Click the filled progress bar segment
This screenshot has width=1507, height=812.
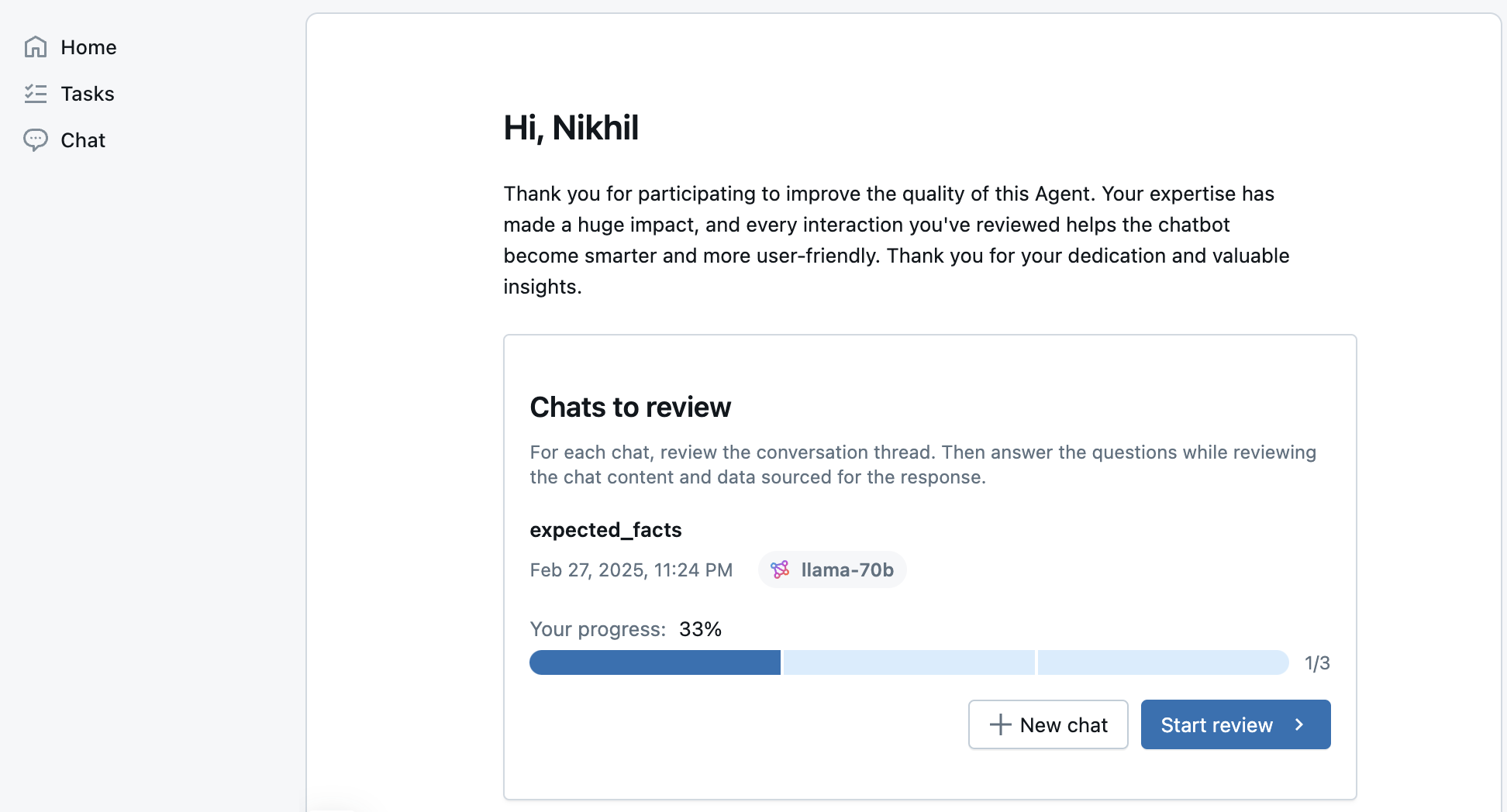pos(655,662)
